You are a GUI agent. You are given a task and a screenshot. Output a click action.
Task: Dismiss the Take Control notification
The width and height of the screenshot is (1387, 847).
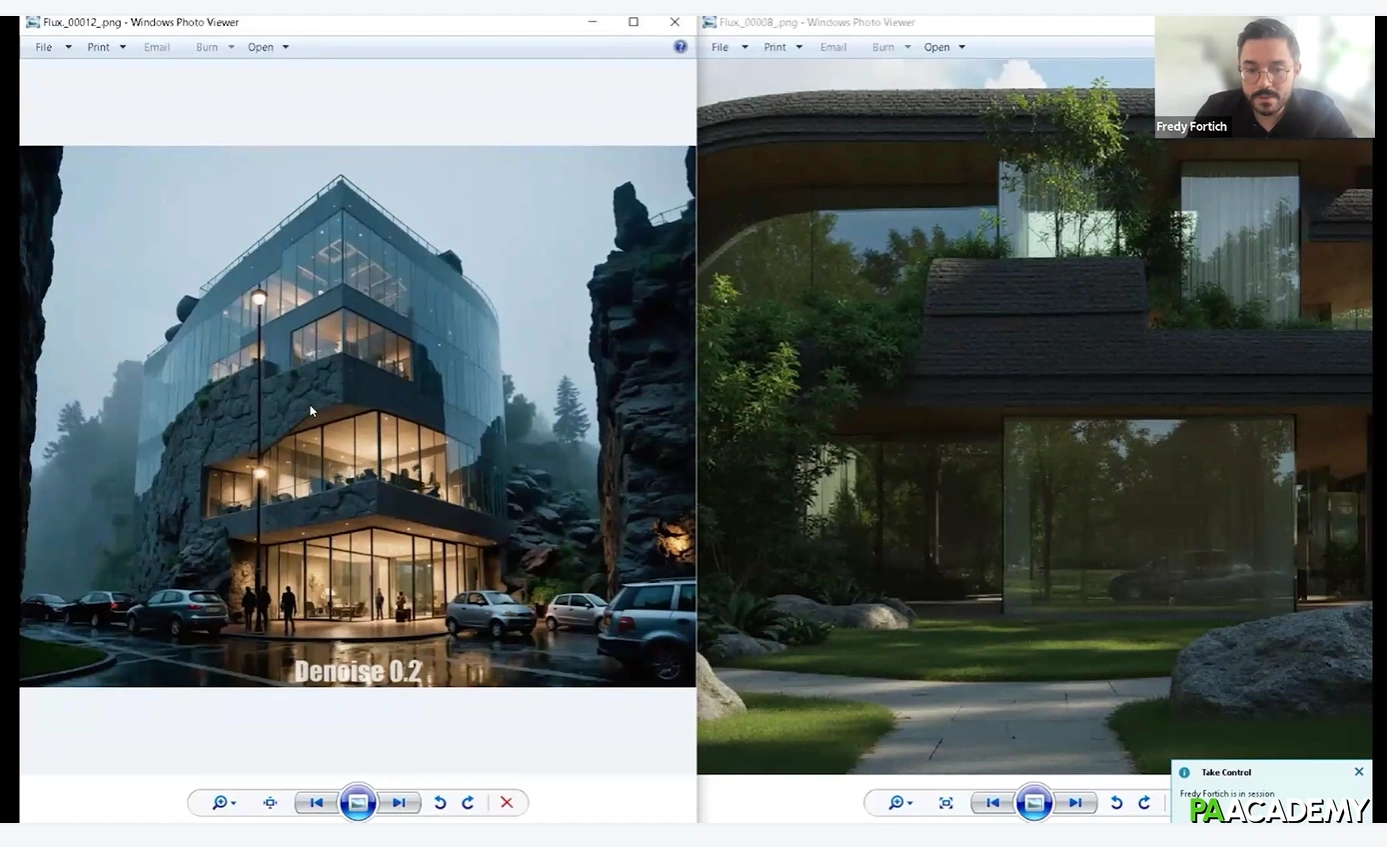(x=1359, y=771)
